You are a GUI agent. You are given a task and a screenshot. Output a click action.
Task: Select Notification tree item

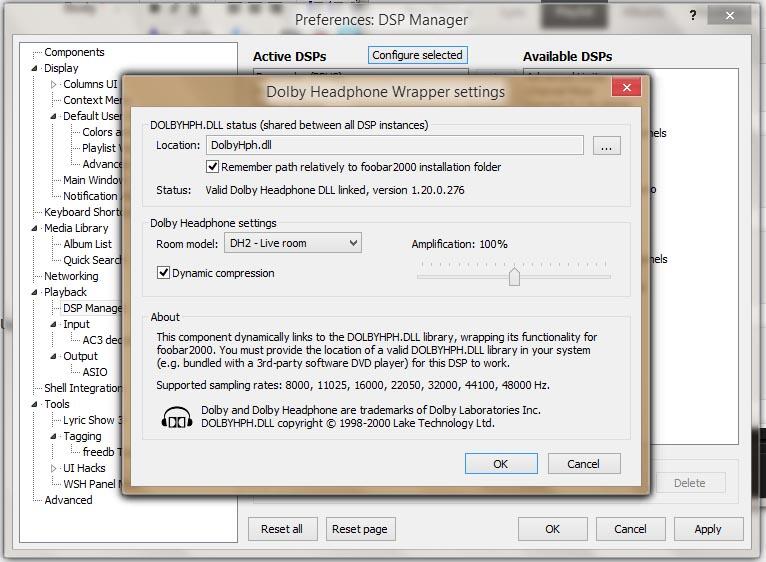coord(90,196)
